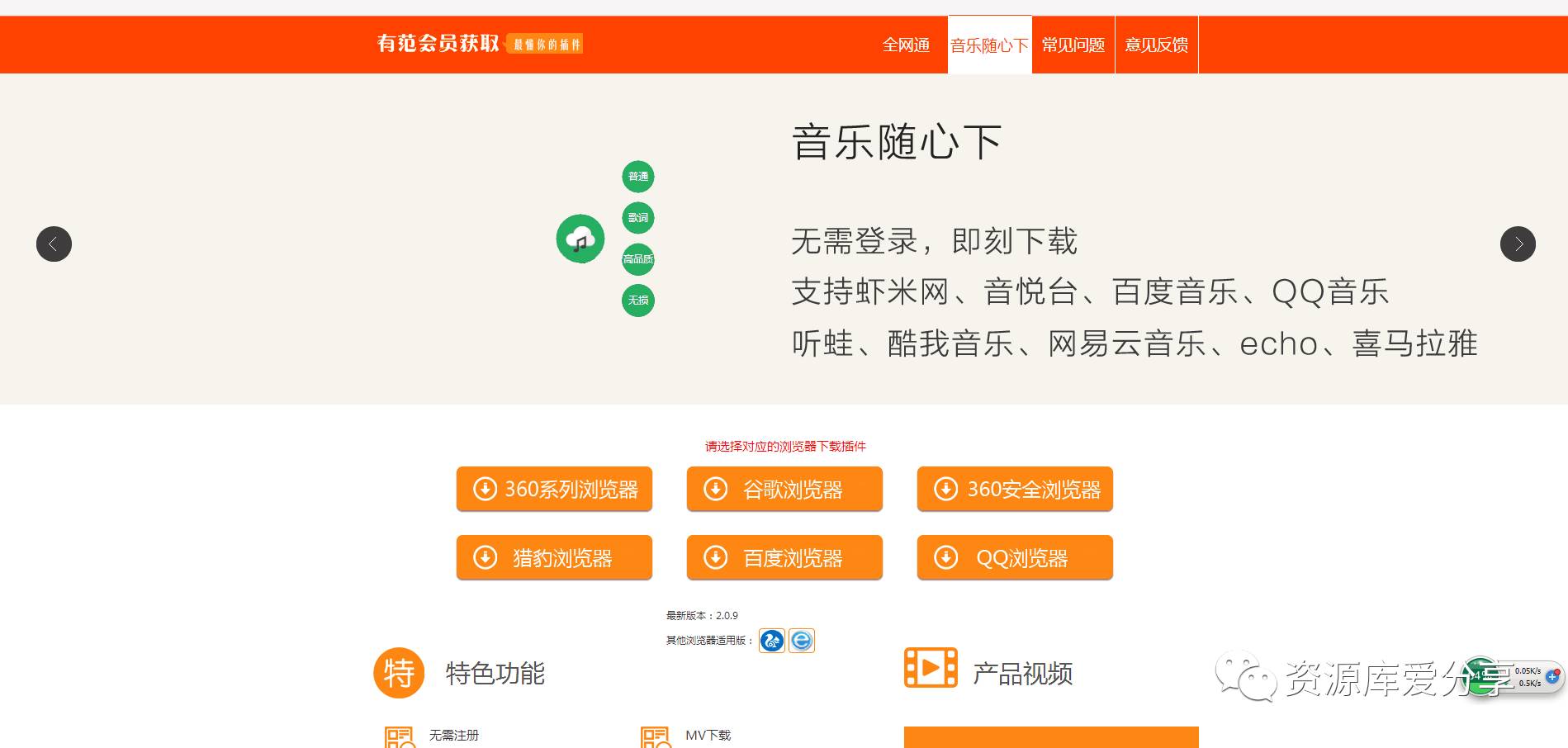Screen dimensions: 1568x748
Task: Download plugin for 360系列浏览器
Action: (554, 489)
